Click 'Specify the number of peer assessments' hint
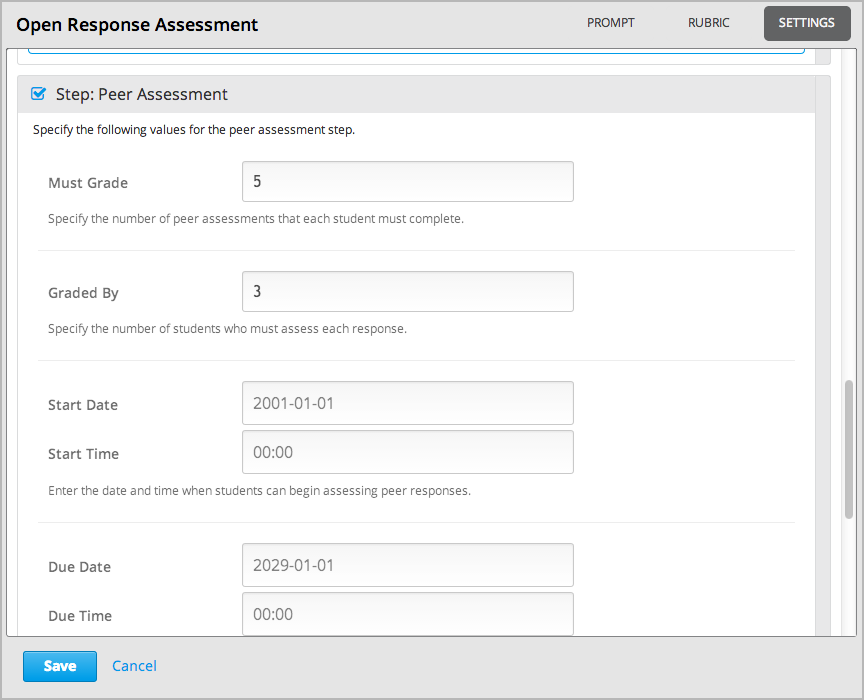Screen dimensions: 864x700 (256, 219)
